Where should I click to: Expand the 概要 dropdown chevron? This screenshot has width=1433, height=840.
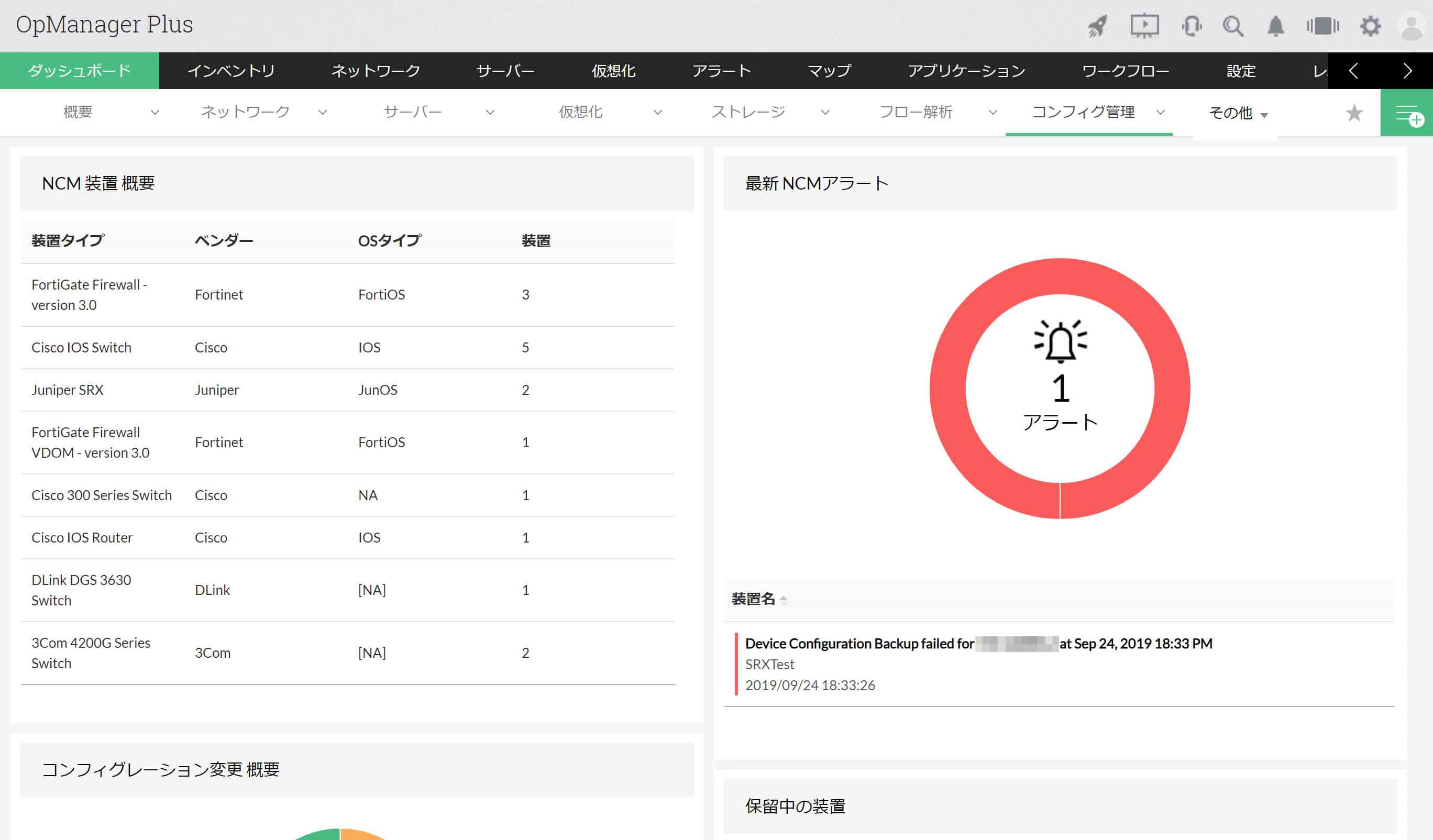[x=155, y=113]
